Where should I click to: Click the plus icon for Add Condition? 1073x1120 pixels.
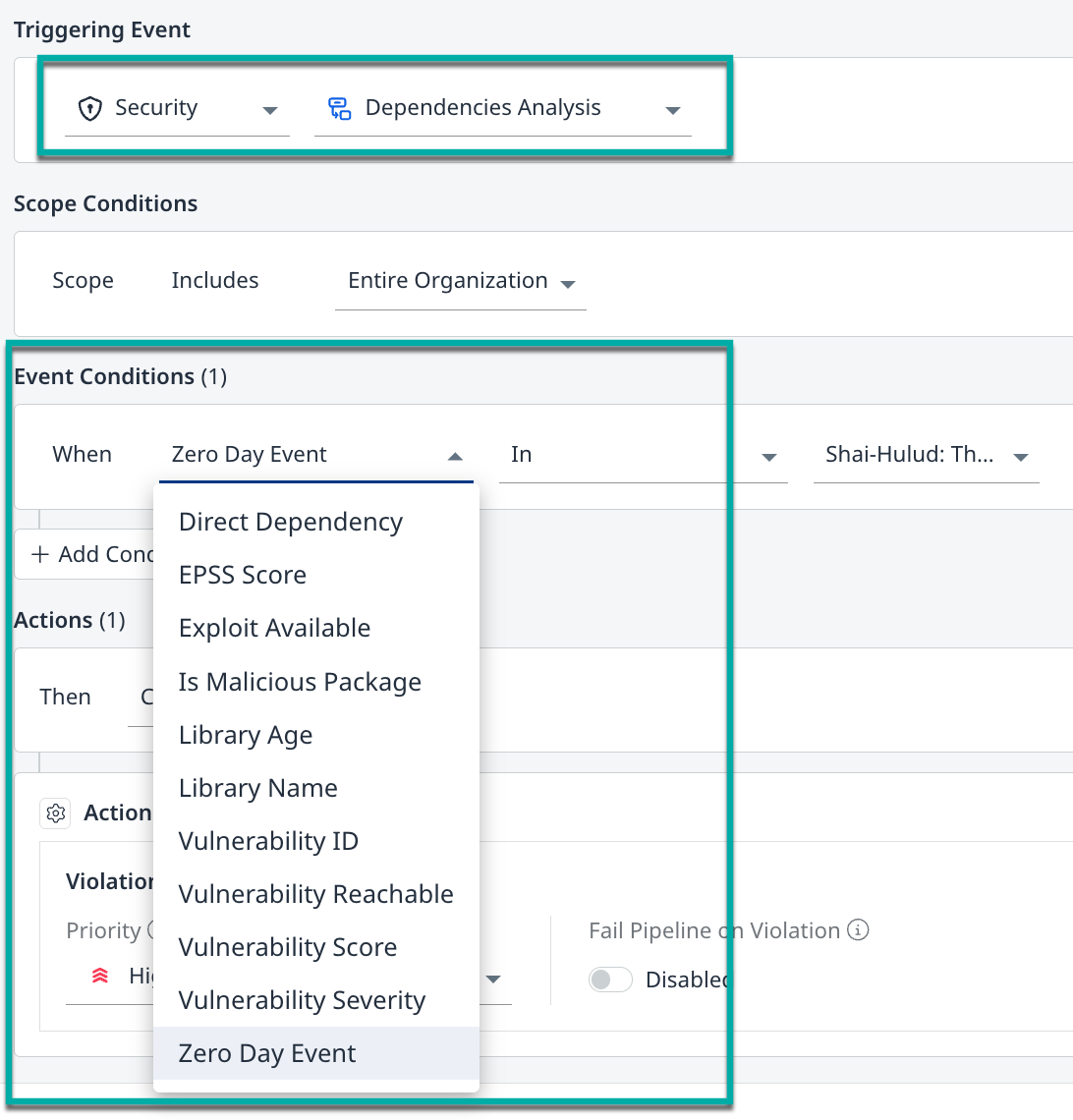[40, 554]
